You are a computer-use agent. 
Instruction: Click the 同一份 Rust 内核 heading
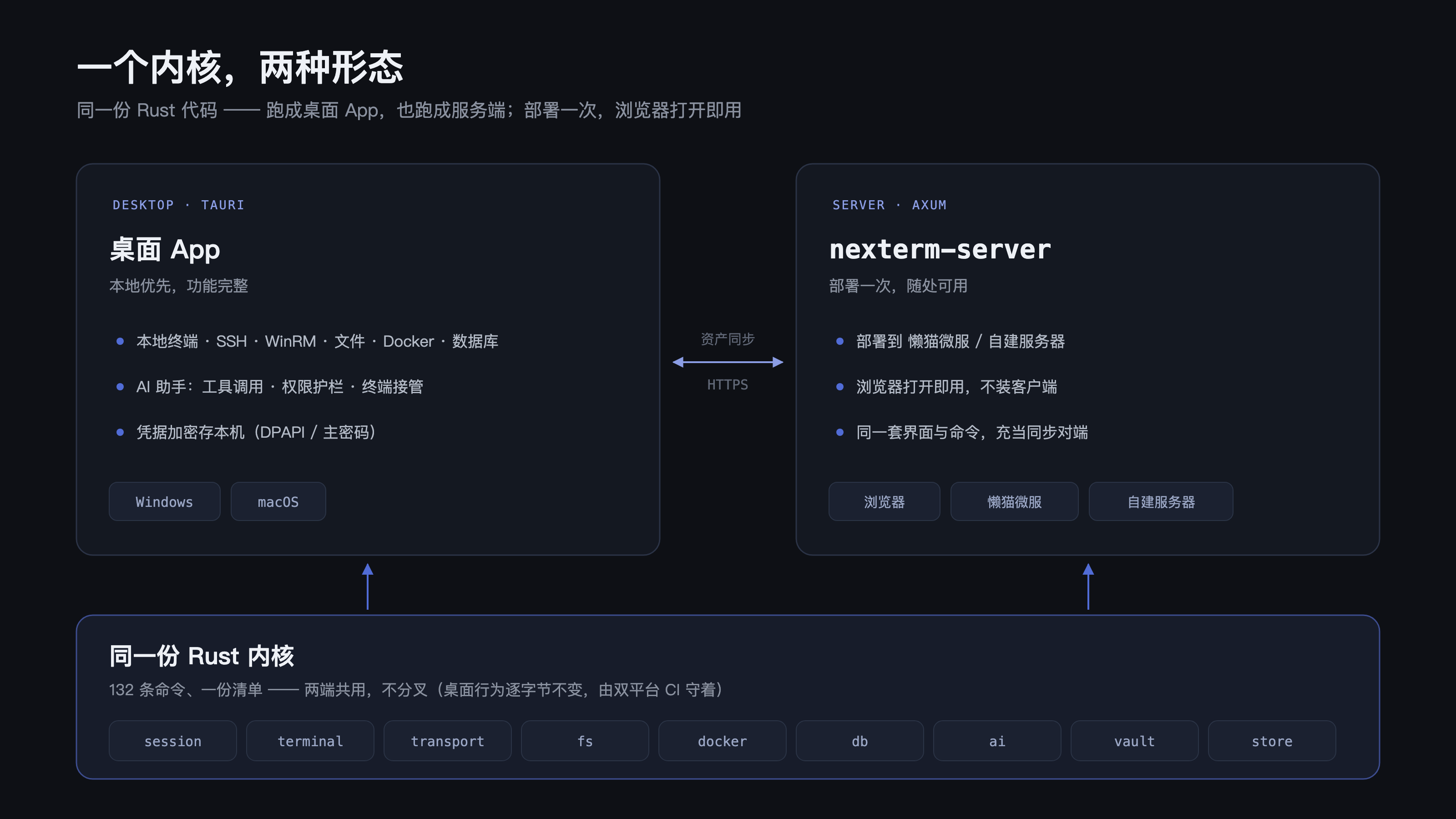tap(201, 656)
